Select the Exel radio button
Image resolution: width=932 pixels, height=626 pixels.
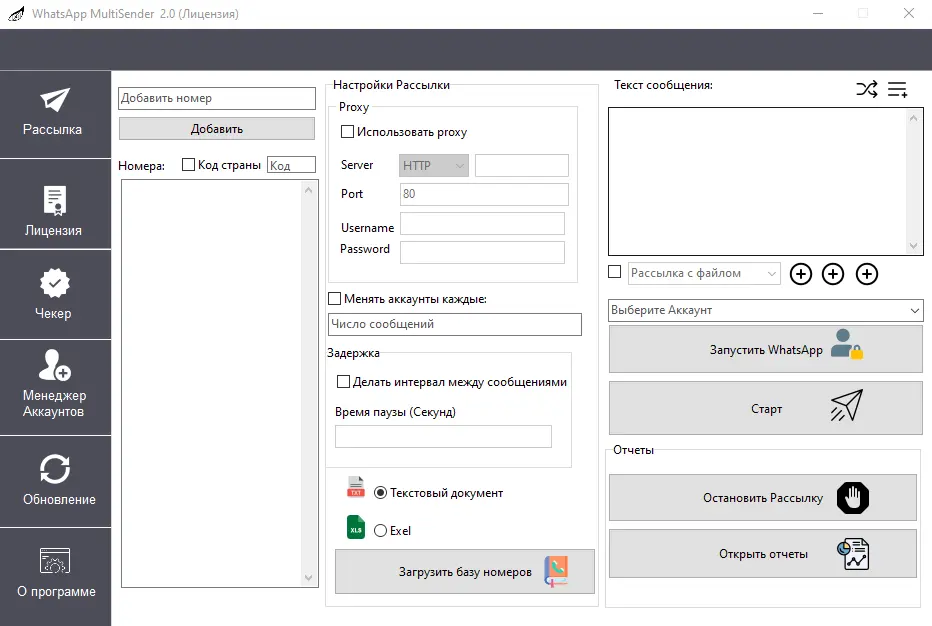tap(380, 530)
